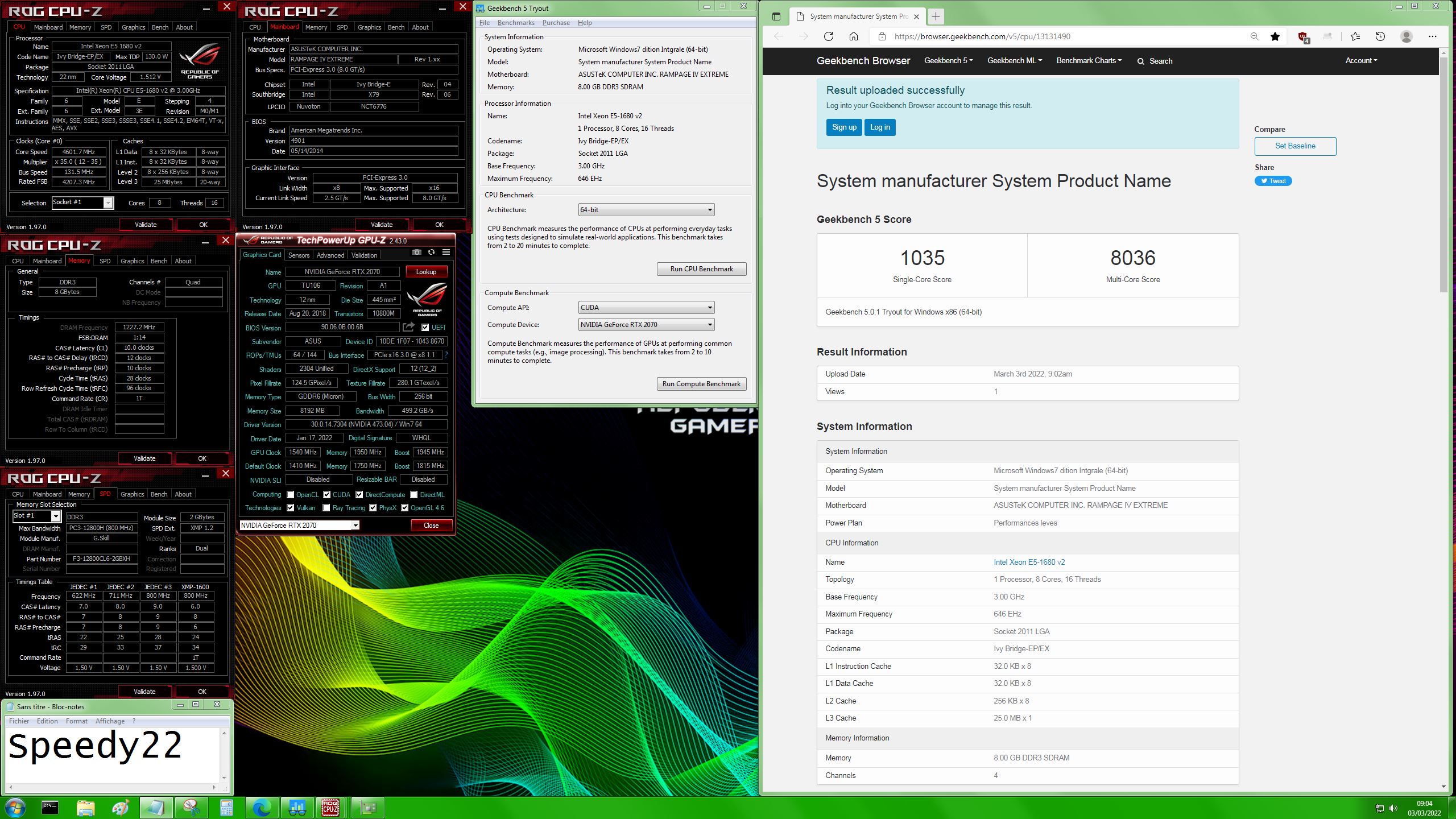1456x819 pixels.
Task: Click the Bus Interface question mark in GPU-Z
Action: (x=446, y=355)
